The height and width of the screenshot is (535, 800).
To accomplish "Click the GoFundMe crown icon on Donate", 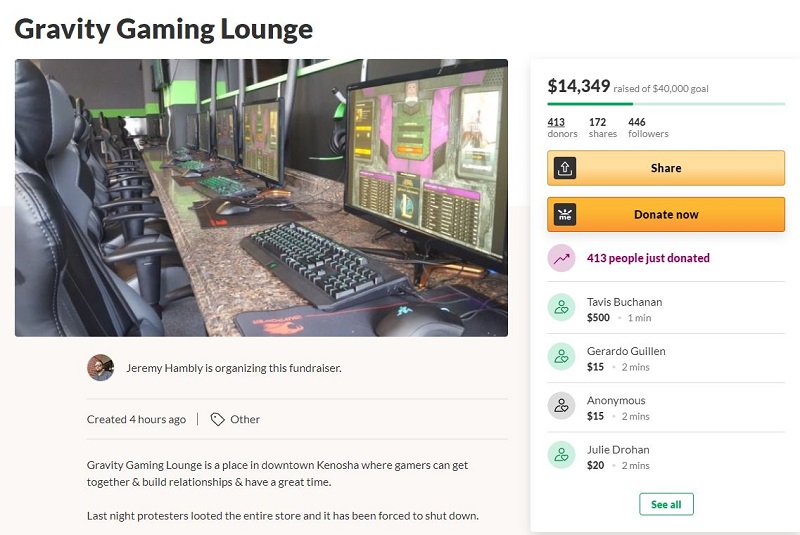I will pos(564,215).
